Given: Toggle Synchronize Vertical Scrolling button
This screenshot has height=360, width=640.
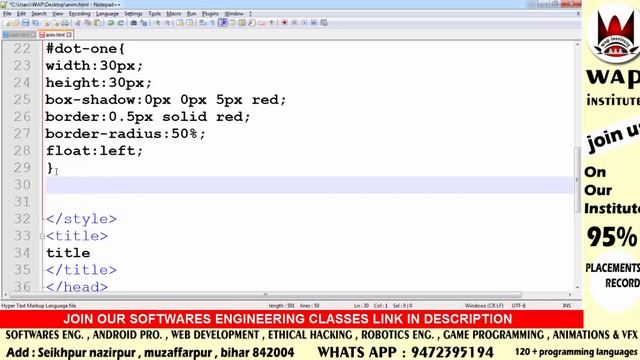Looking at the screenshot, I should click(180, 23).
